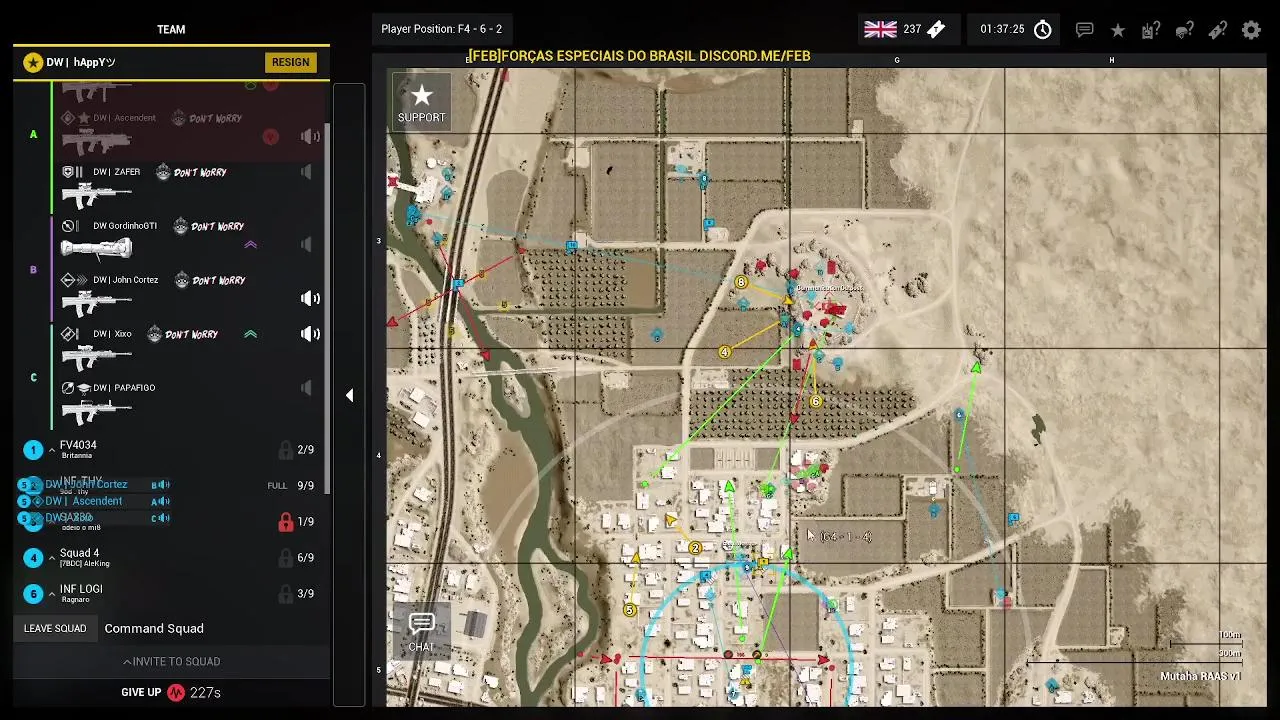The height and width of the screenshot is (720, 1280).
Task: Toggle lock on Squad 4 padlock
Action: point(286,558)
